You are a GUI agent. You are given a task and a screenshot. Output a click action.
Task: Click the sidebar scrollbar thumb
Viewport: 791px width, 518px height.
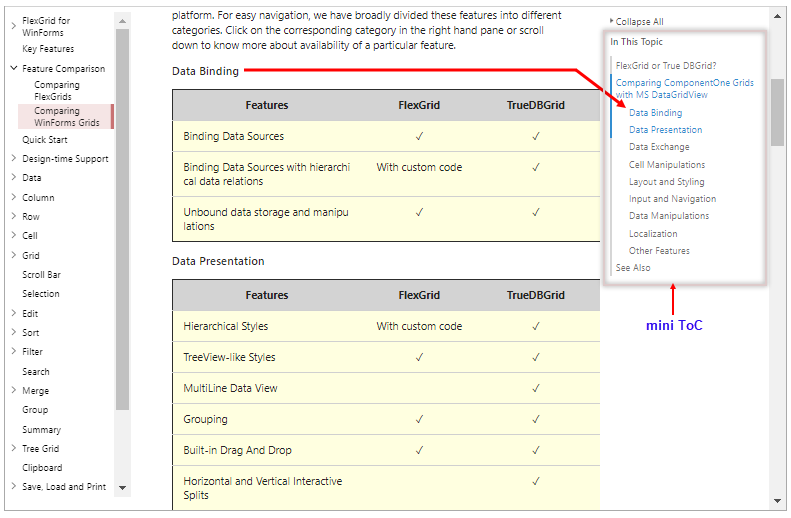coord(122,219)
